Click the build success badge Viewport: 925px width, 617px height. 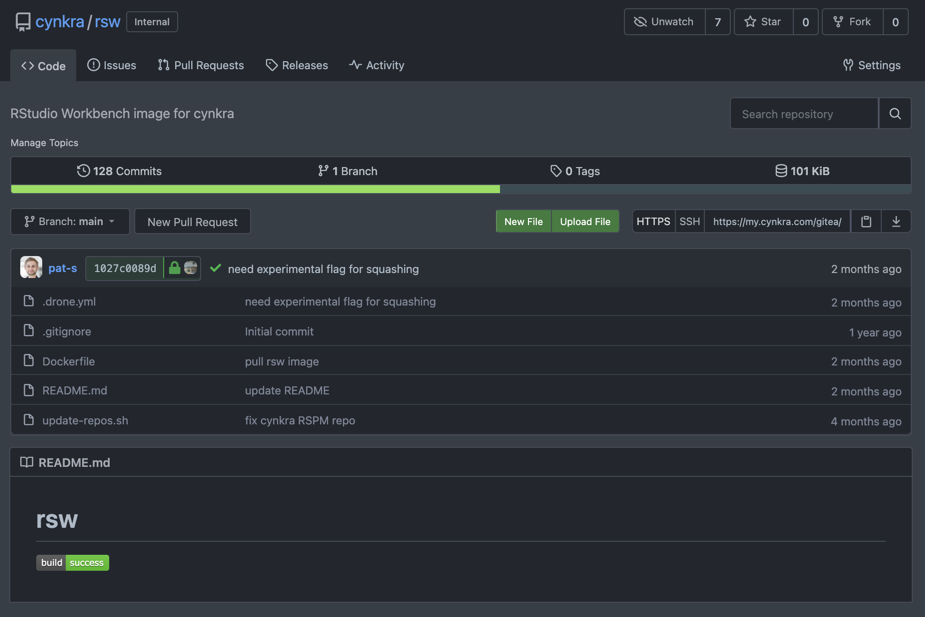click(72, 563)
